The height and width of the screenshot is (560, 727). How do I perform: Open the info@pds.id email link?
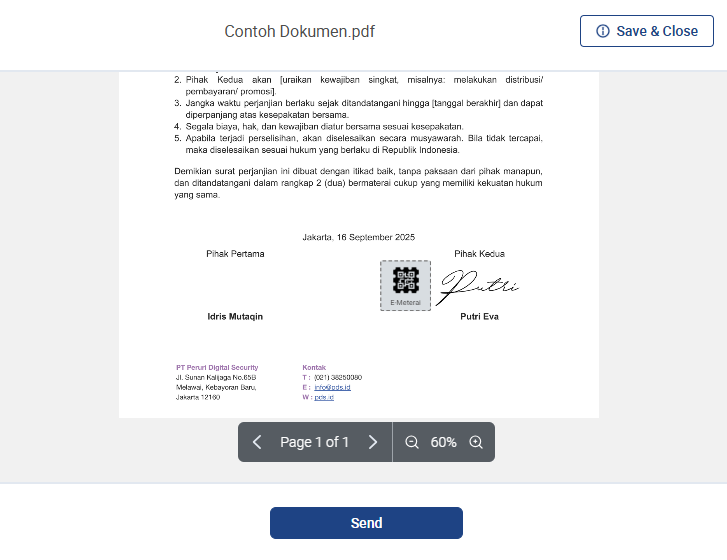coord(332,387)
